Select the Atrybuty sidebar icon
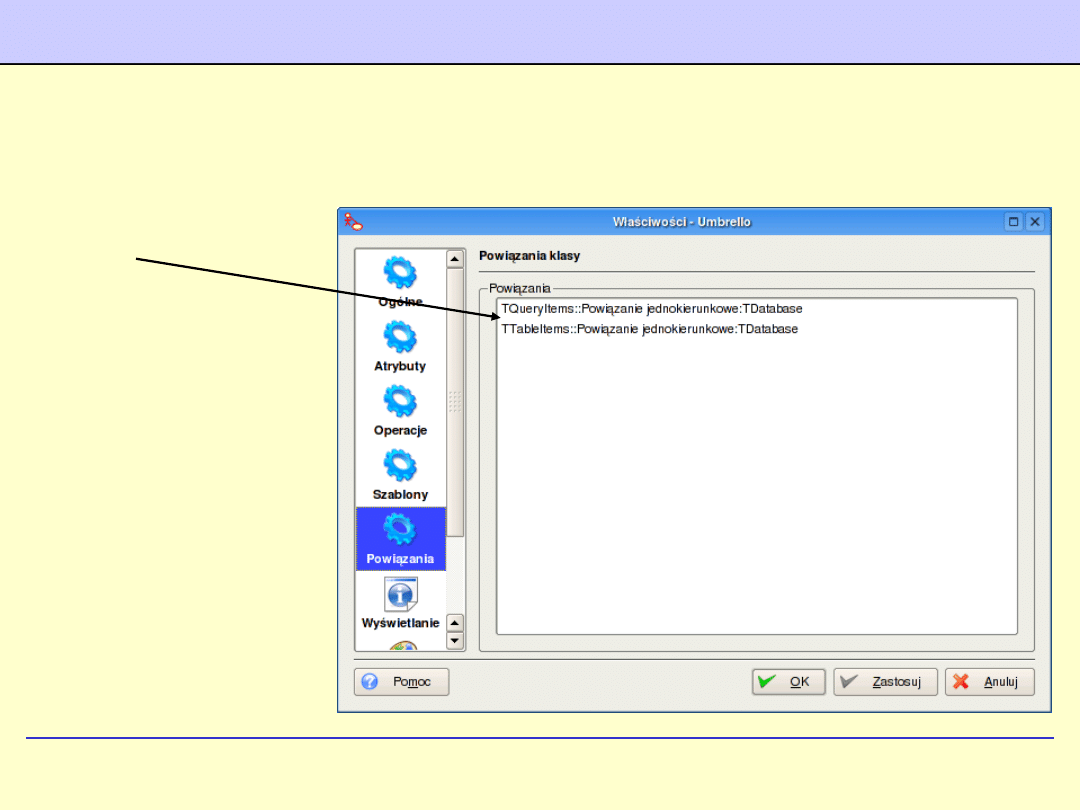Image resolution: width=1080 pixels, height=810 pixels. point(400,346)
